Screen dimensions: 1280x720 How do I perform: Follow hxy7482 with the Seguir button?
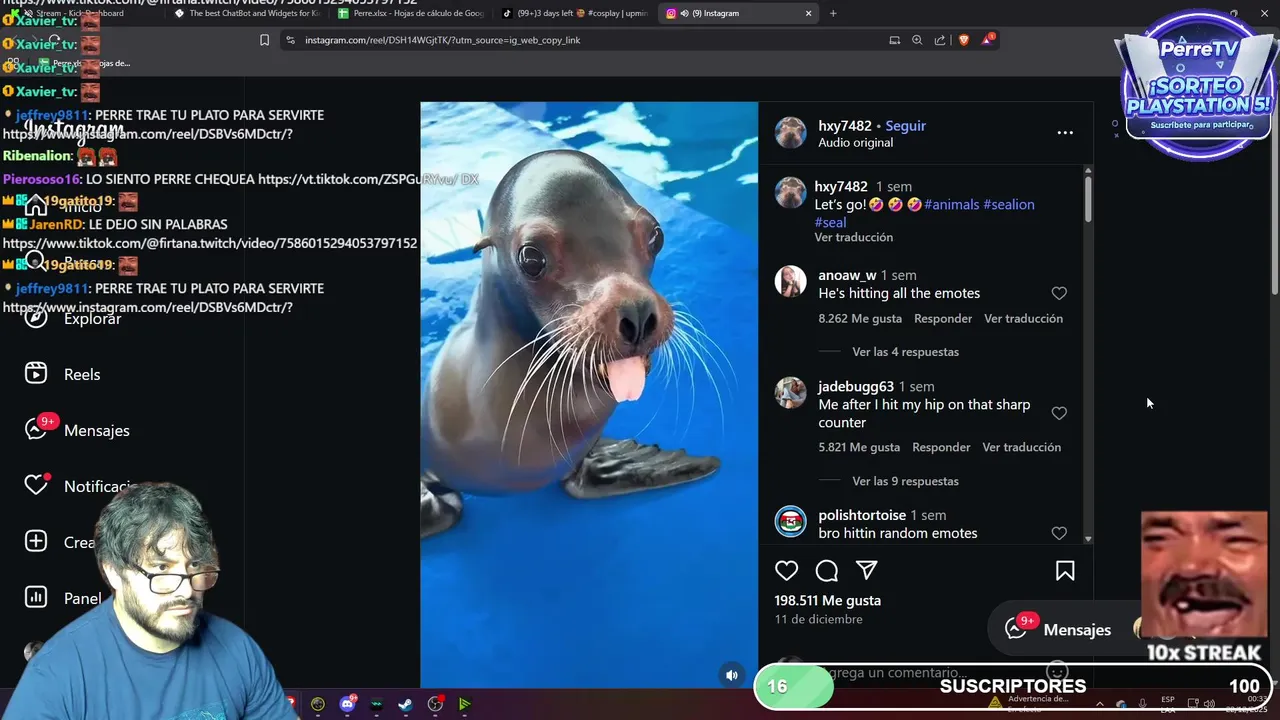click(x=905, y=126)
